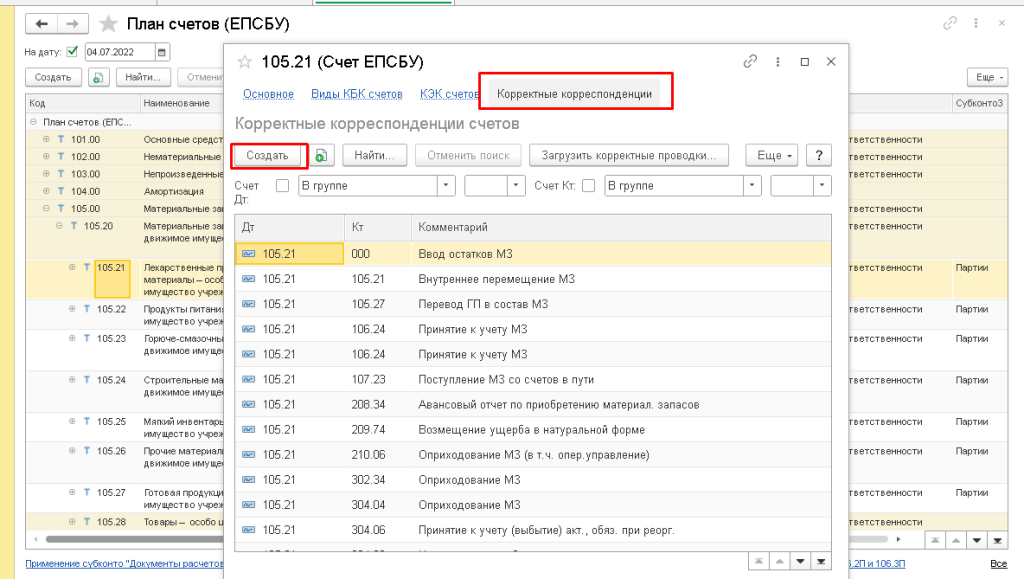Click the get-link chain icon in dialog

point(750,62)
